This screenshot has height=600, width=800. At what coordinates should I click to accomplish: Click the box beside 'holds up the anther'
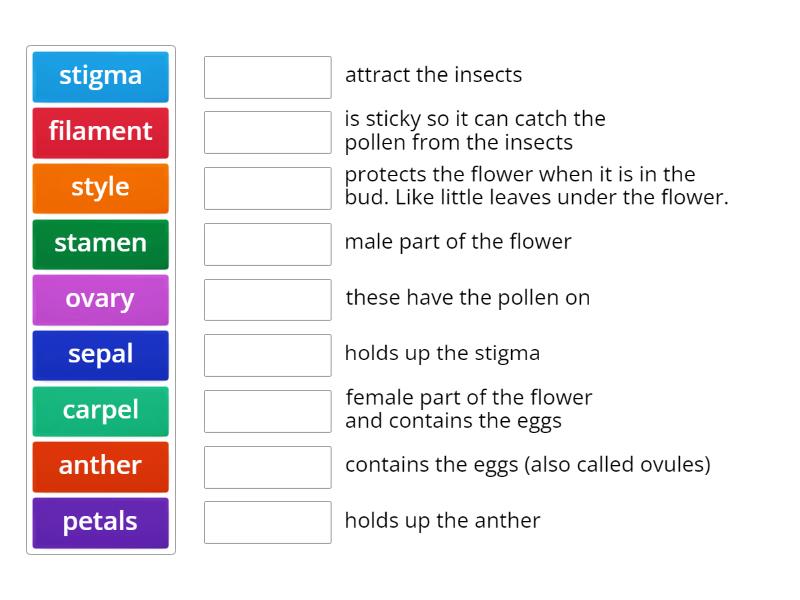tap(267, 522)
